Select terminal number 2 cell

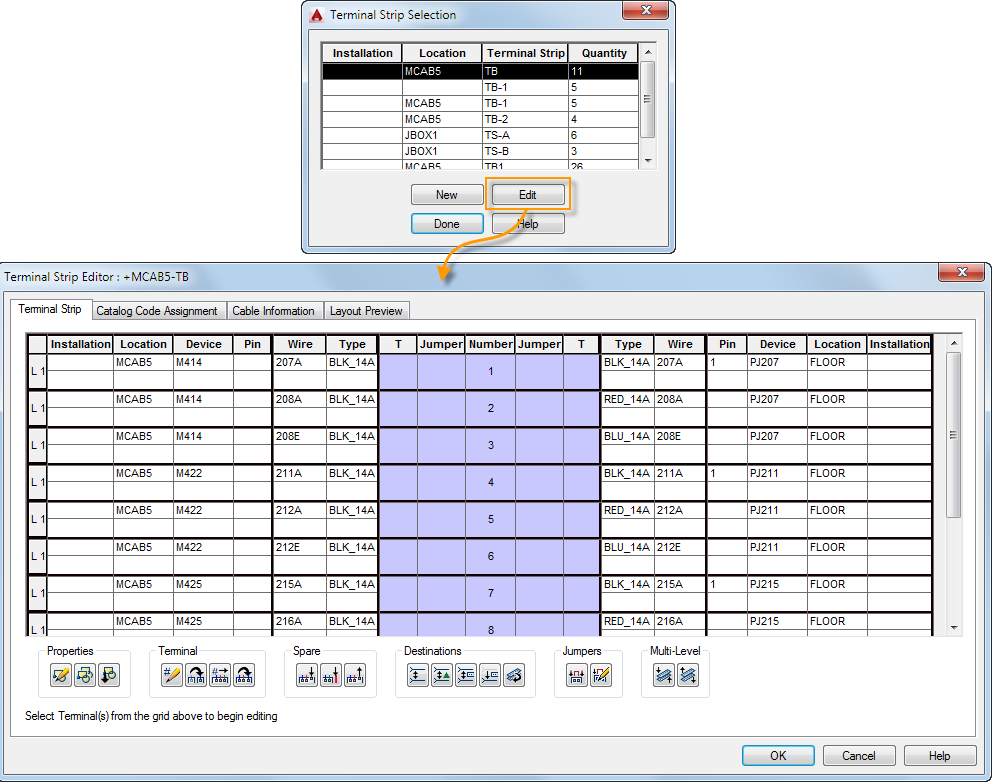coord(490,408)
